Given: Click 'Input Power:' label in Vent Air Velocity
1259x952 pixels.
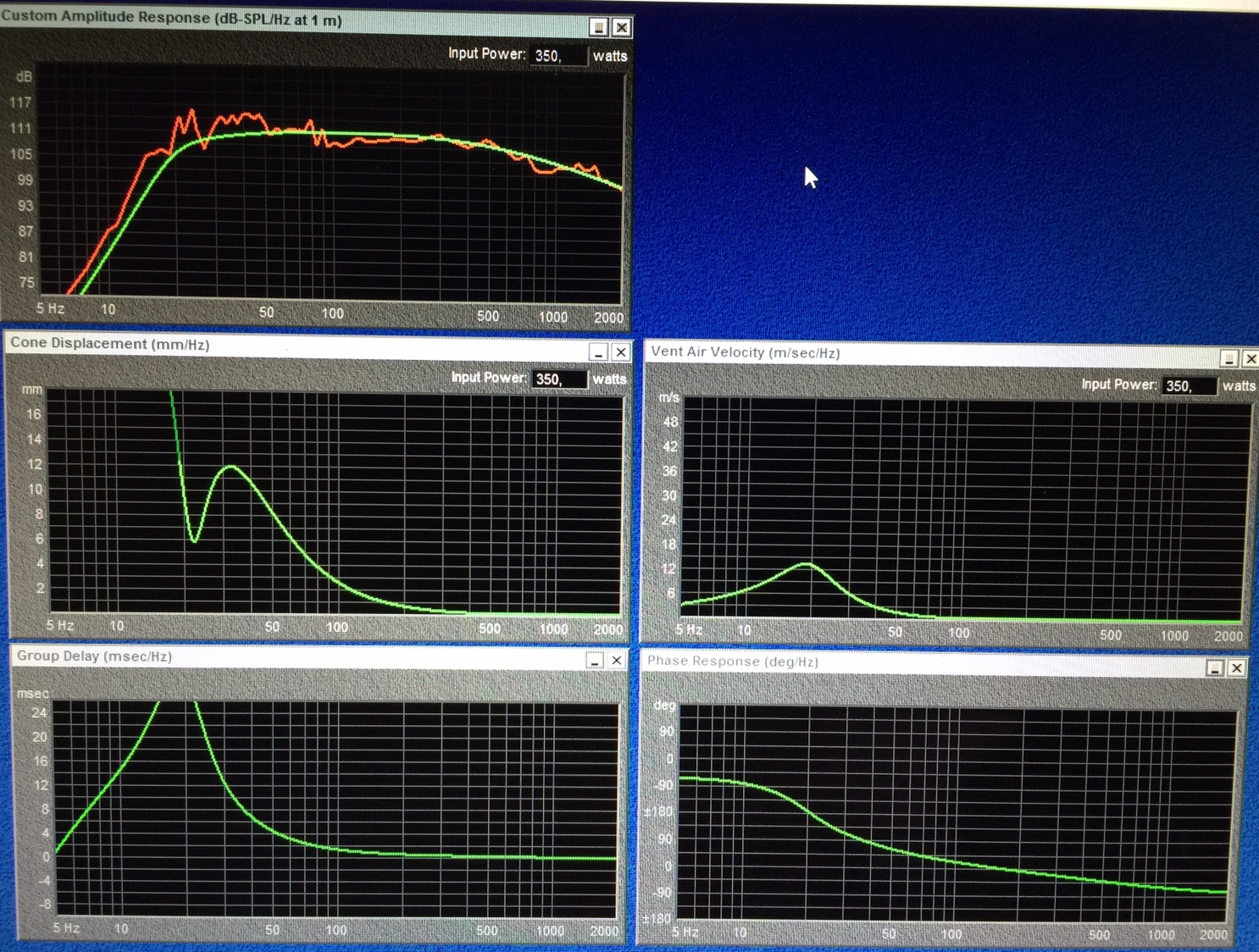Looking at the screenshot, I should click(1118, 385).
